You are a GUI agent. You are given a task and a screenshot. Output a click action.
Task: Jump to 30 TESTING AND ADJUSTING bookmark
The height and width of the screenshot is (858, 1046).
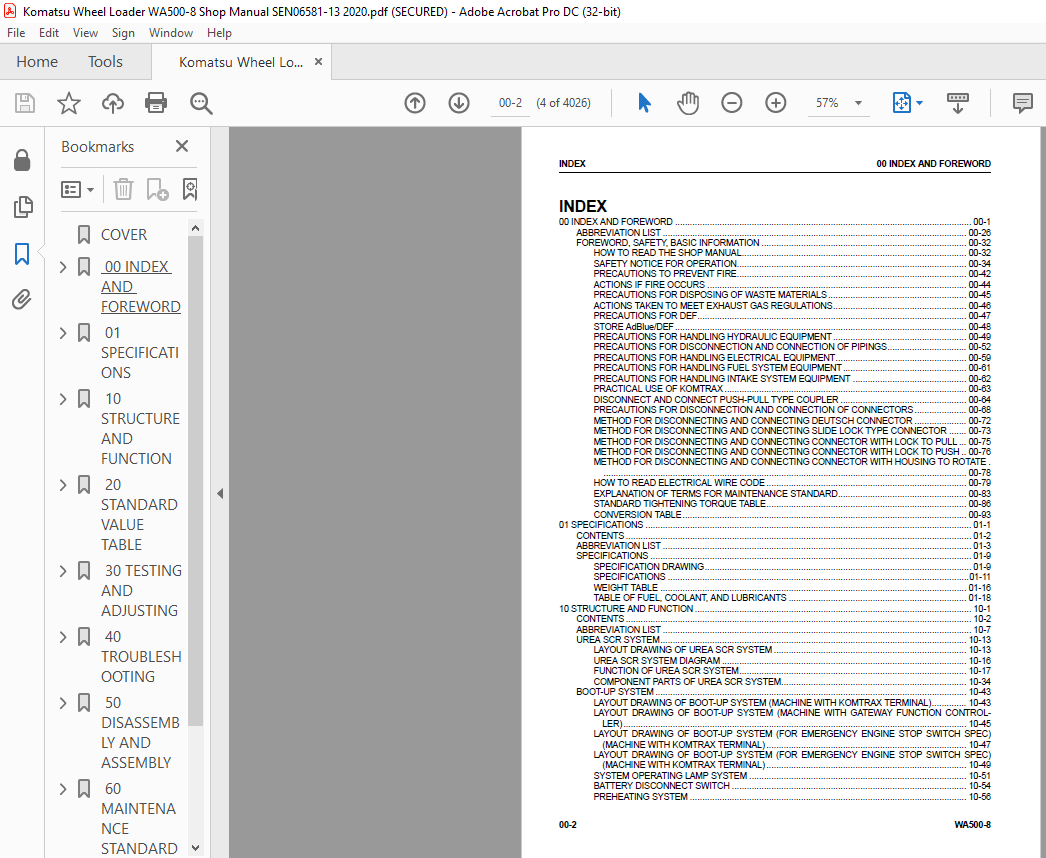pyautogui.click(x=141, y=591)
